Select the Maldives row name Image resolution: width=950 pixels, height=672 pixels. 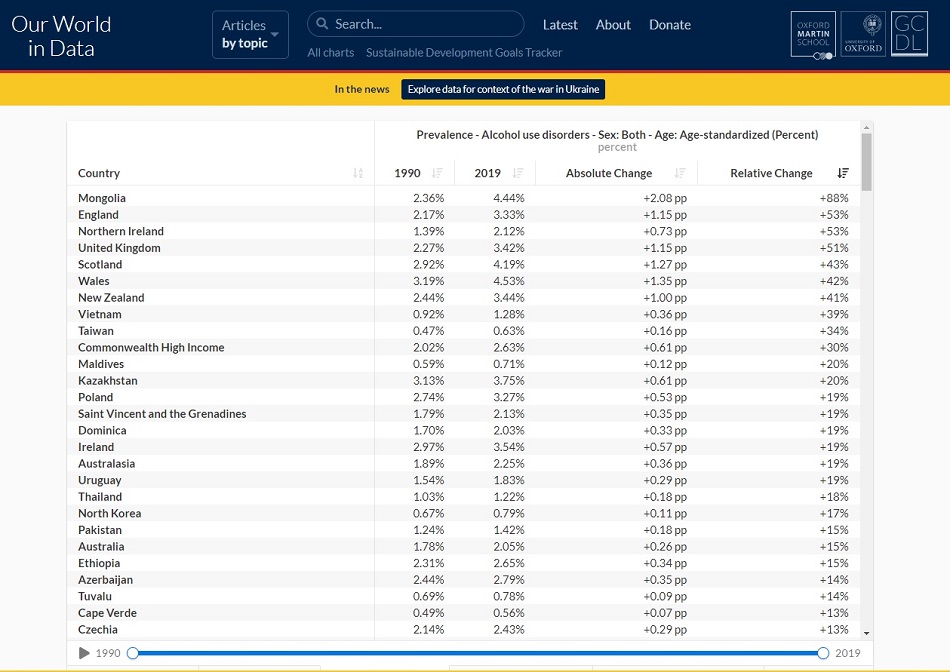(x=101, y=364)
